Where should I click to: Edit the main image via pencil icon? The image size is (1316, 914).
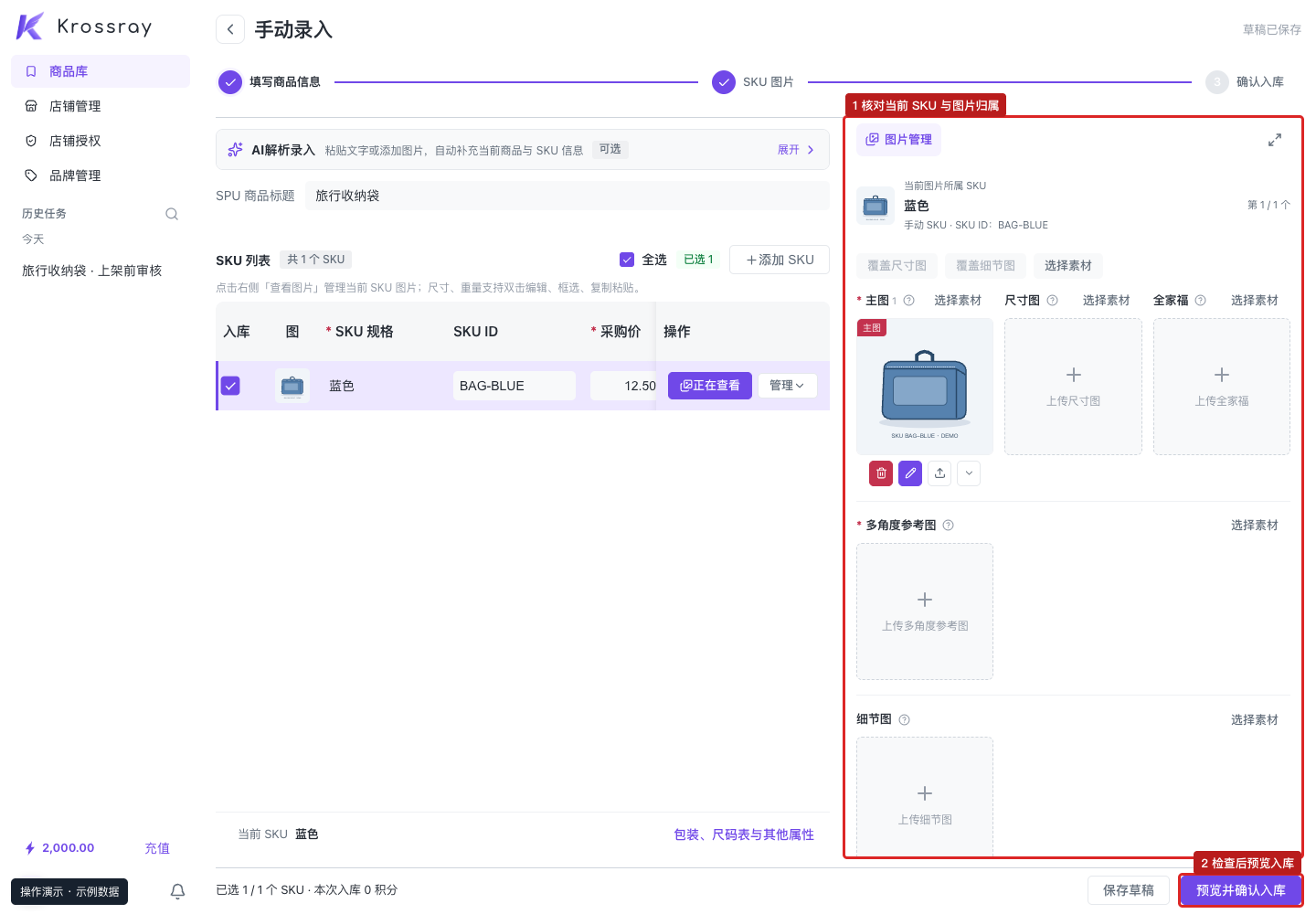pos(910,473)
